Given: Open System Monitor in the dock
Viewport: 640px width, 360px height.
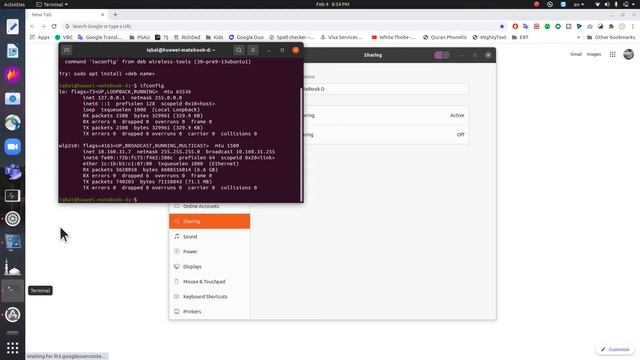Looking at the screenshot, I should pos(13,196).
